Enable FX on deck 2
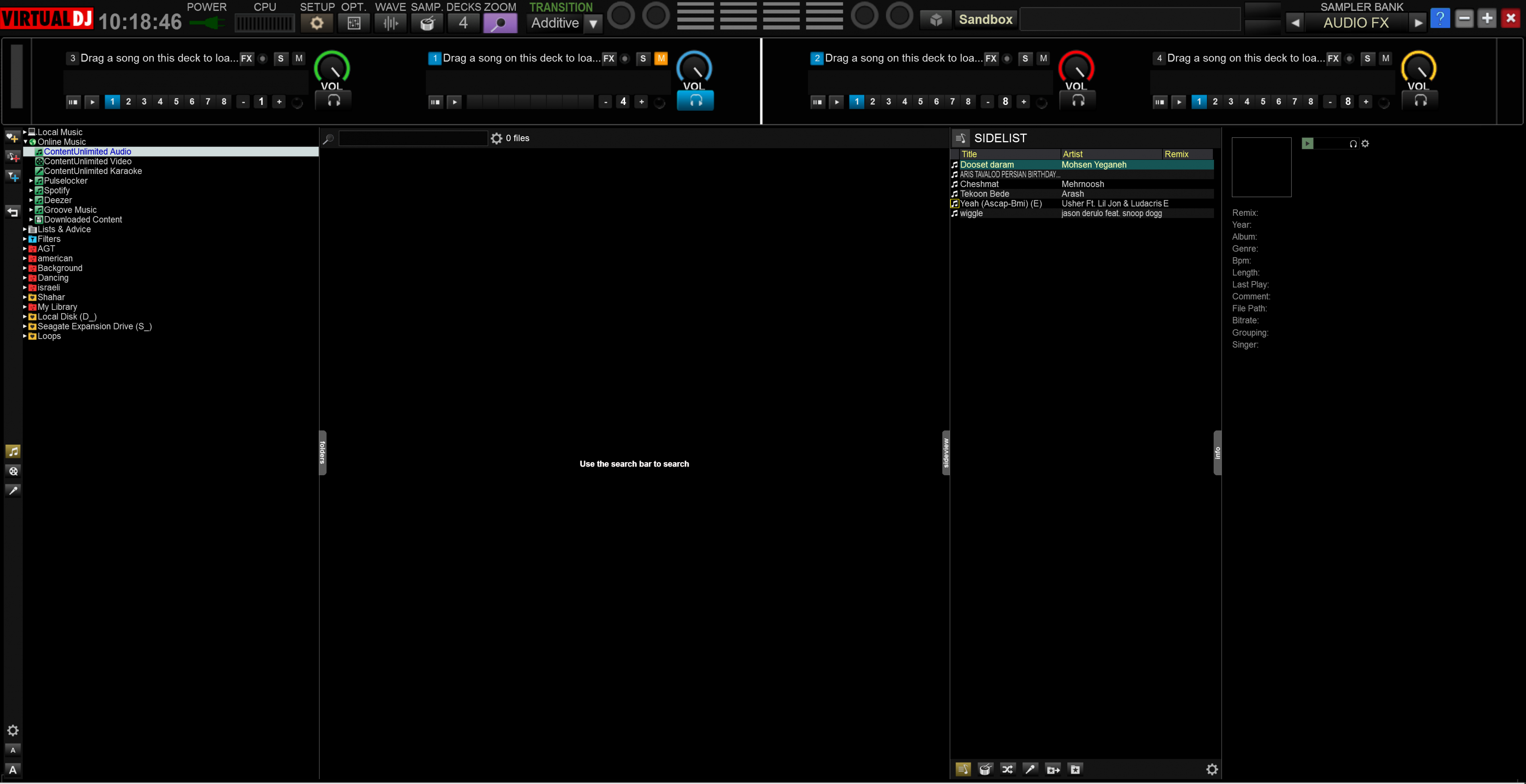Image resolution: width=1526 pixels, height=784 pixels. tap(990, 58)
